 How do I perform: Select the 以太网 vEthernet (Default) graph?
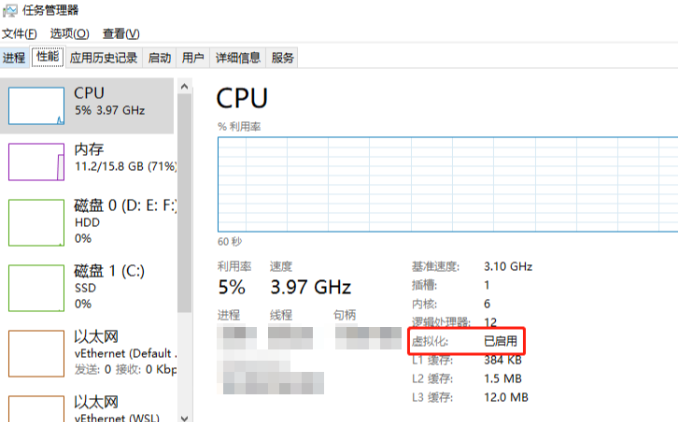[x=36, y=352]
